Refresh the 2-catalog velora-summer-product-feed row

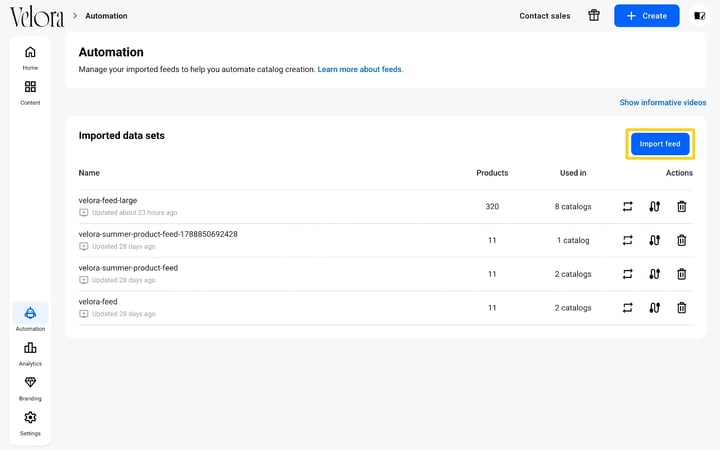tap(627, 274)
